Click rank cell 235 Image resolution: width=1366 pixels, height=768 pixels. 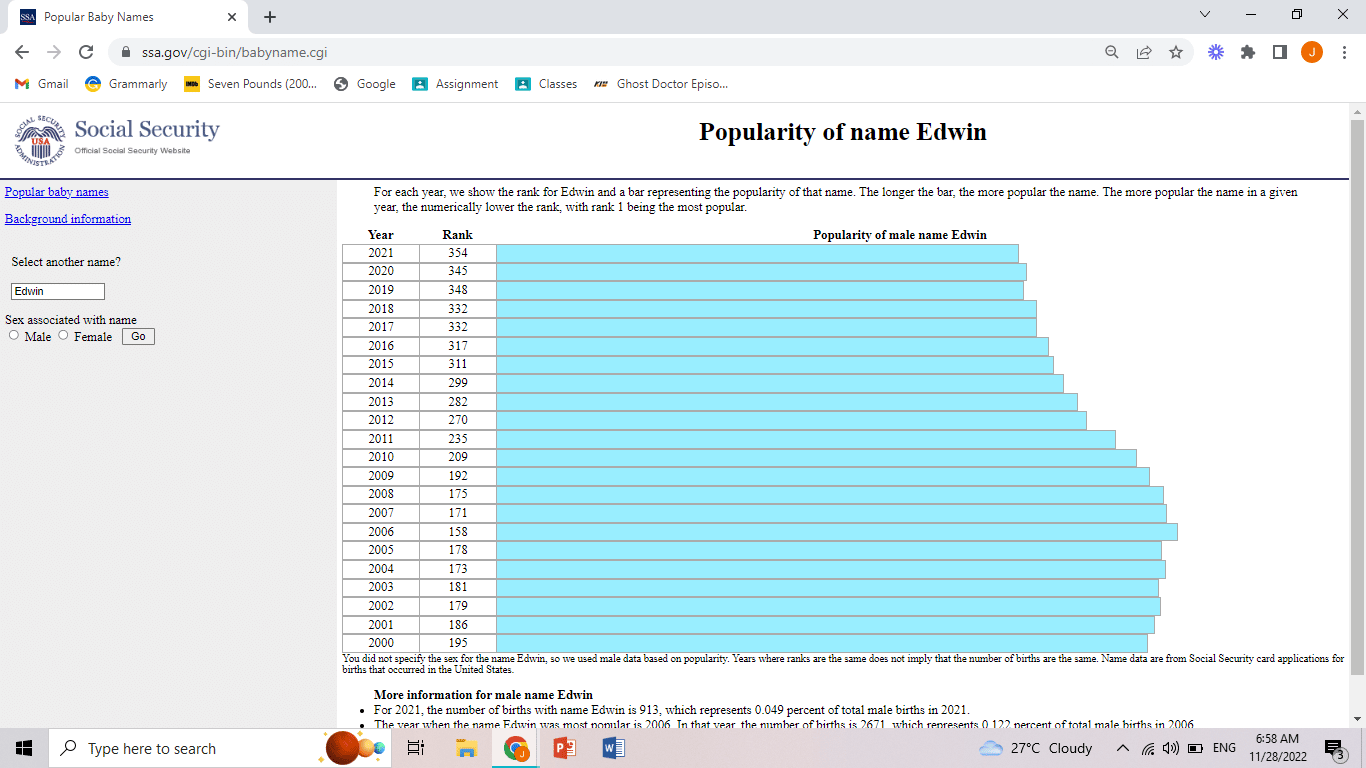(458, 439)
